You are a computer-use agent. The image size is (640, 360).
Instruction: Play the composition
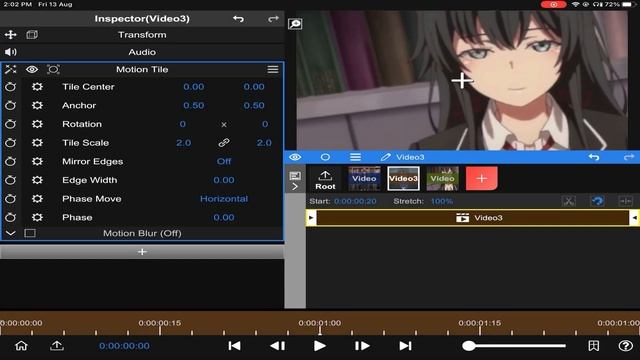click(320, 346)
